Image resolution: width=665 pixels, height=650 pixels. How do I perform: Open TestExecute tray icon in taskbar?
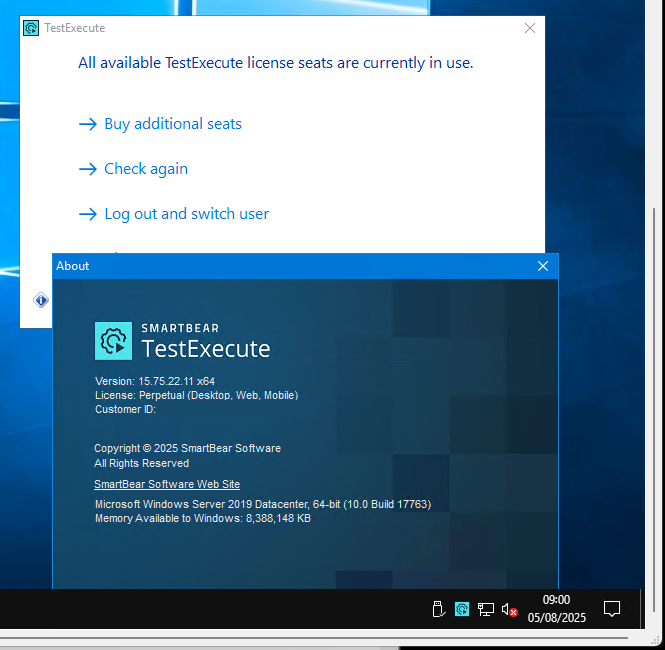(x=462, y=609)
